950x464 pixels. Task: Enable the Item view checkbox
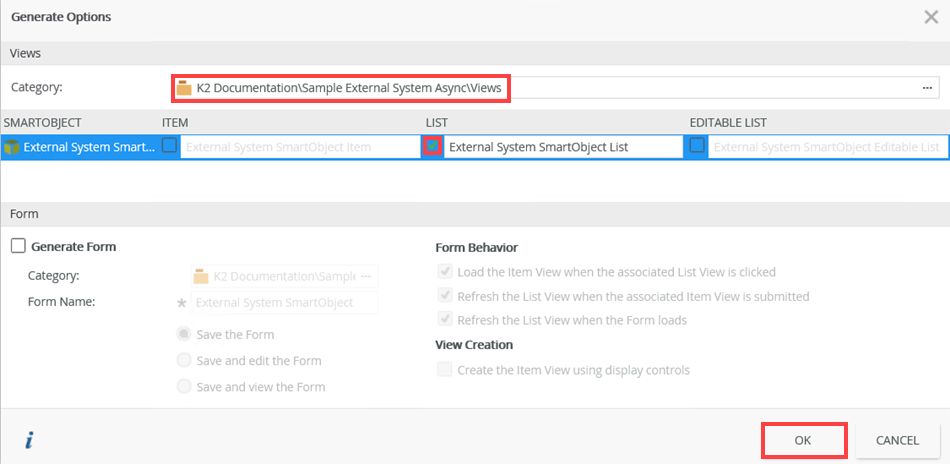(x=170, y=146)
